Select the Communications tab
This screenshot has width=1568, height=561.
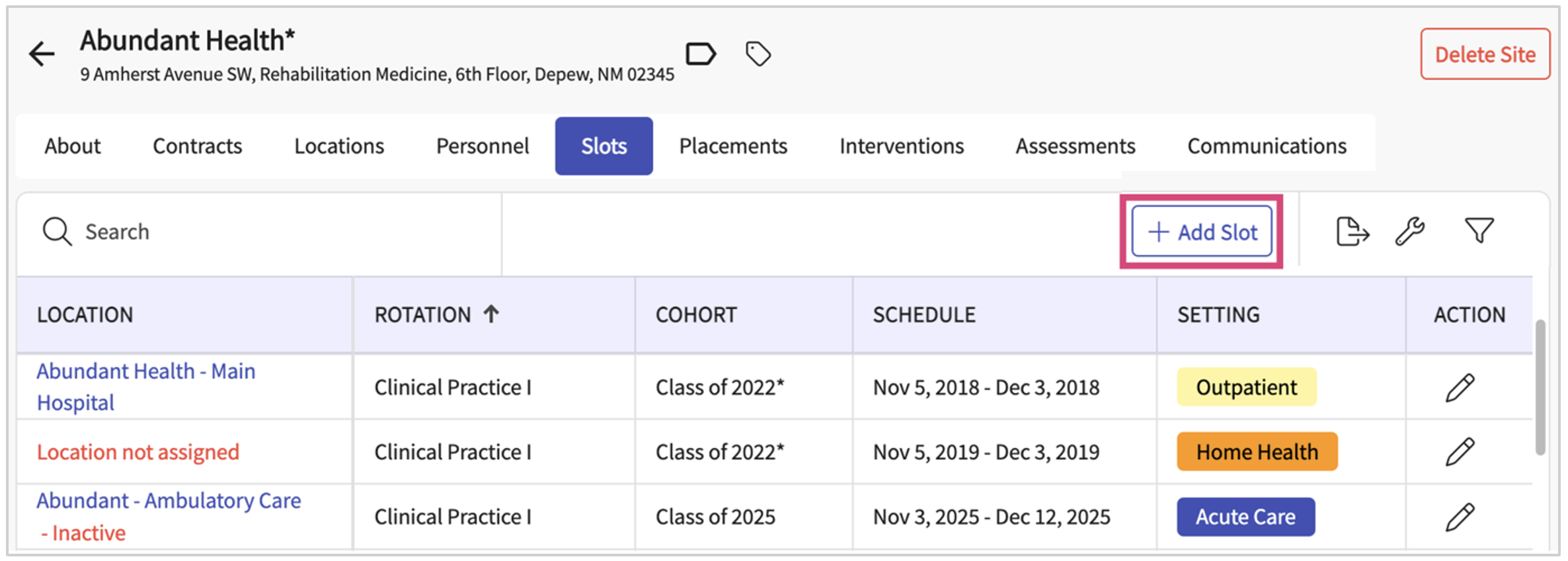tap(1267, 146)
